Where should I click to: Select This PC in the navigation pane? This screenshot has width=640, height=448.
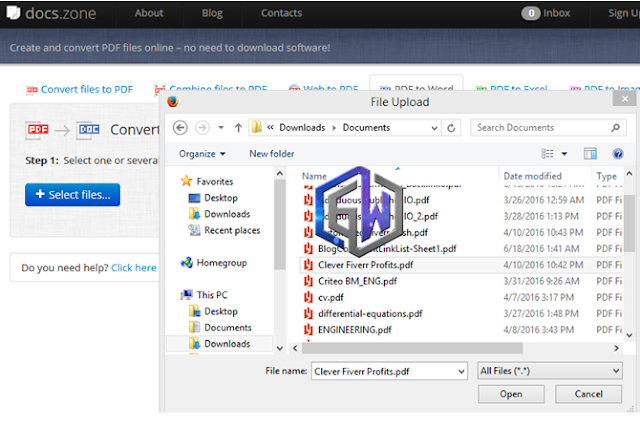(x=212, y=295)
